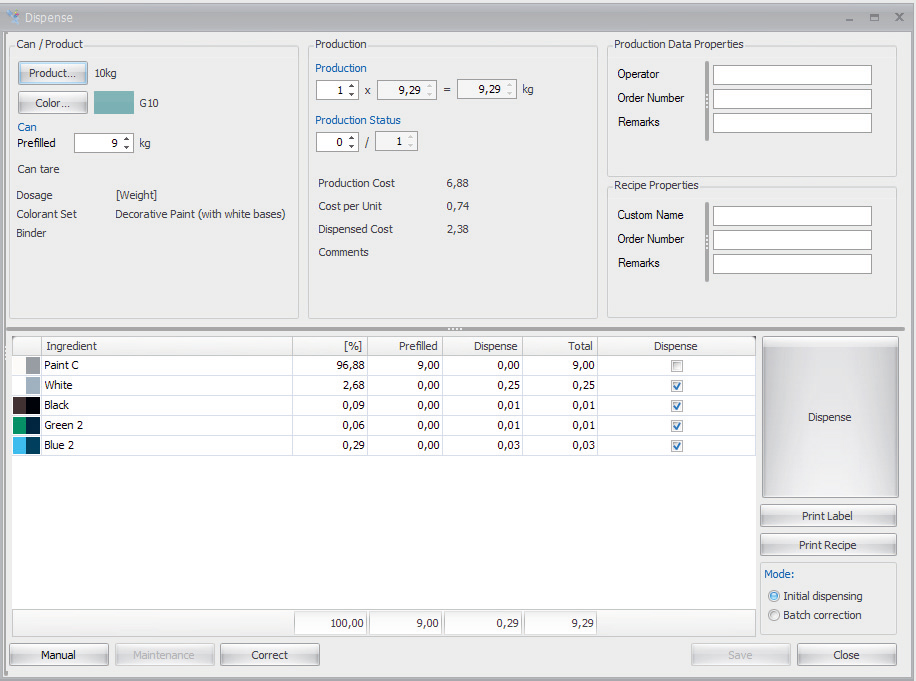The height and width of the screenshot is (681, 916).
Task: Focus Order Number field under Recipe Properties
Action: click(792, 239)
